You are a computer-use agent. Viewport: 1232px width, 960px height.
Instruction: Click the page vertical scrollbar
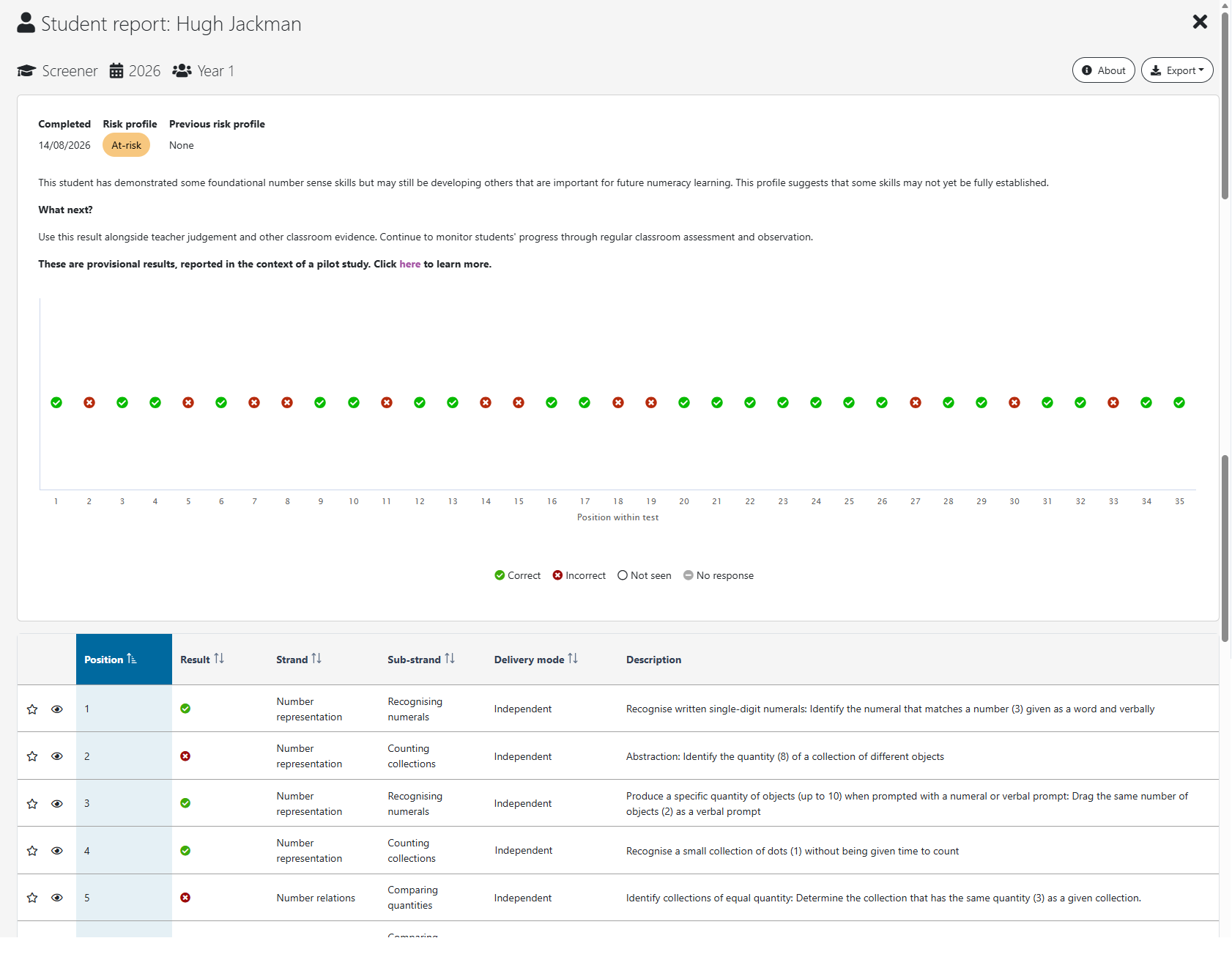[1225, 469]
